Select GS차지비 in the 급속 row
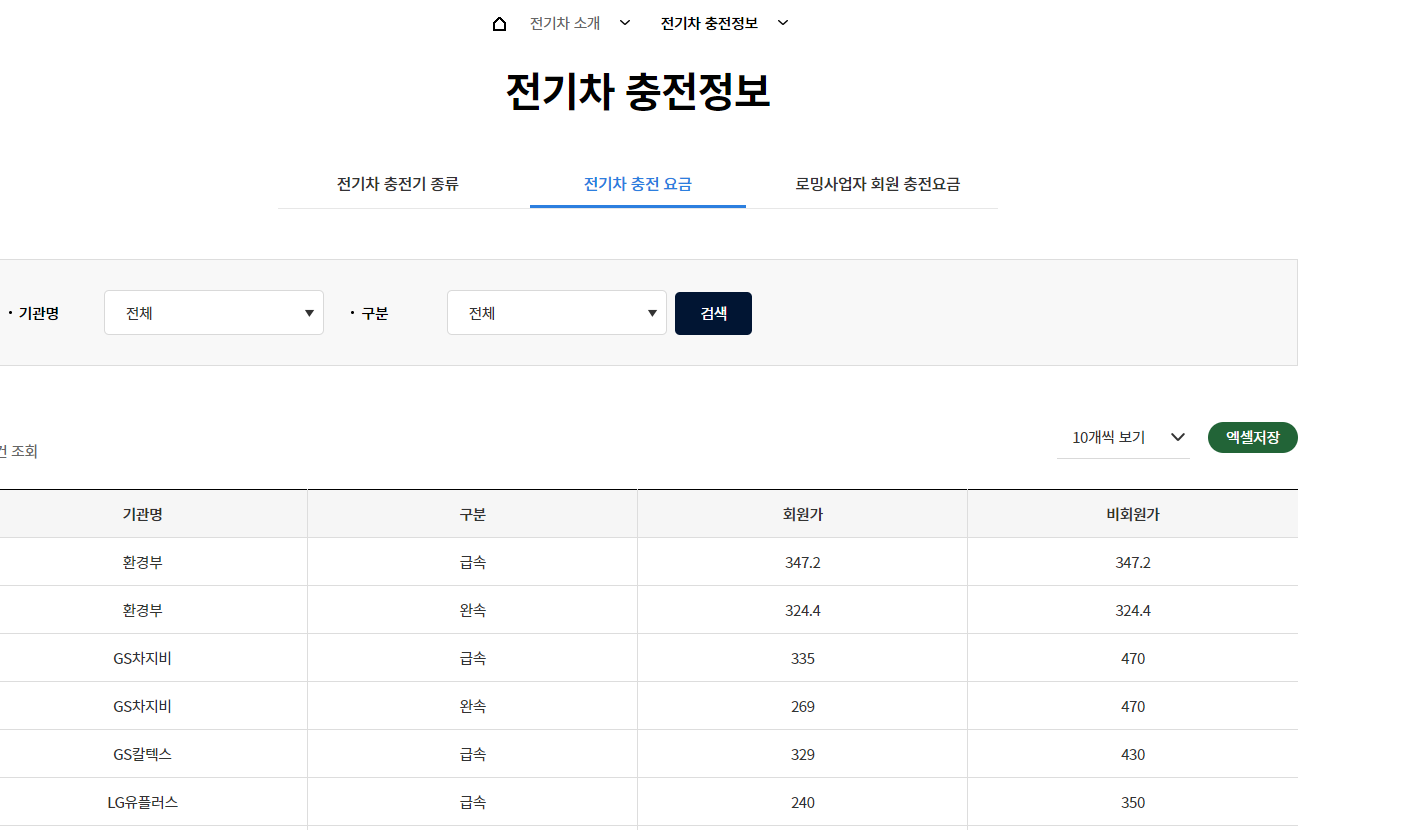 click(142, 658)
